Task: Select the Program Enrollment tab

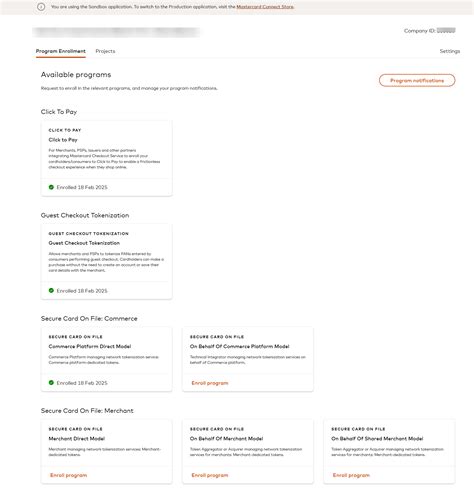Action: (61, 51)
